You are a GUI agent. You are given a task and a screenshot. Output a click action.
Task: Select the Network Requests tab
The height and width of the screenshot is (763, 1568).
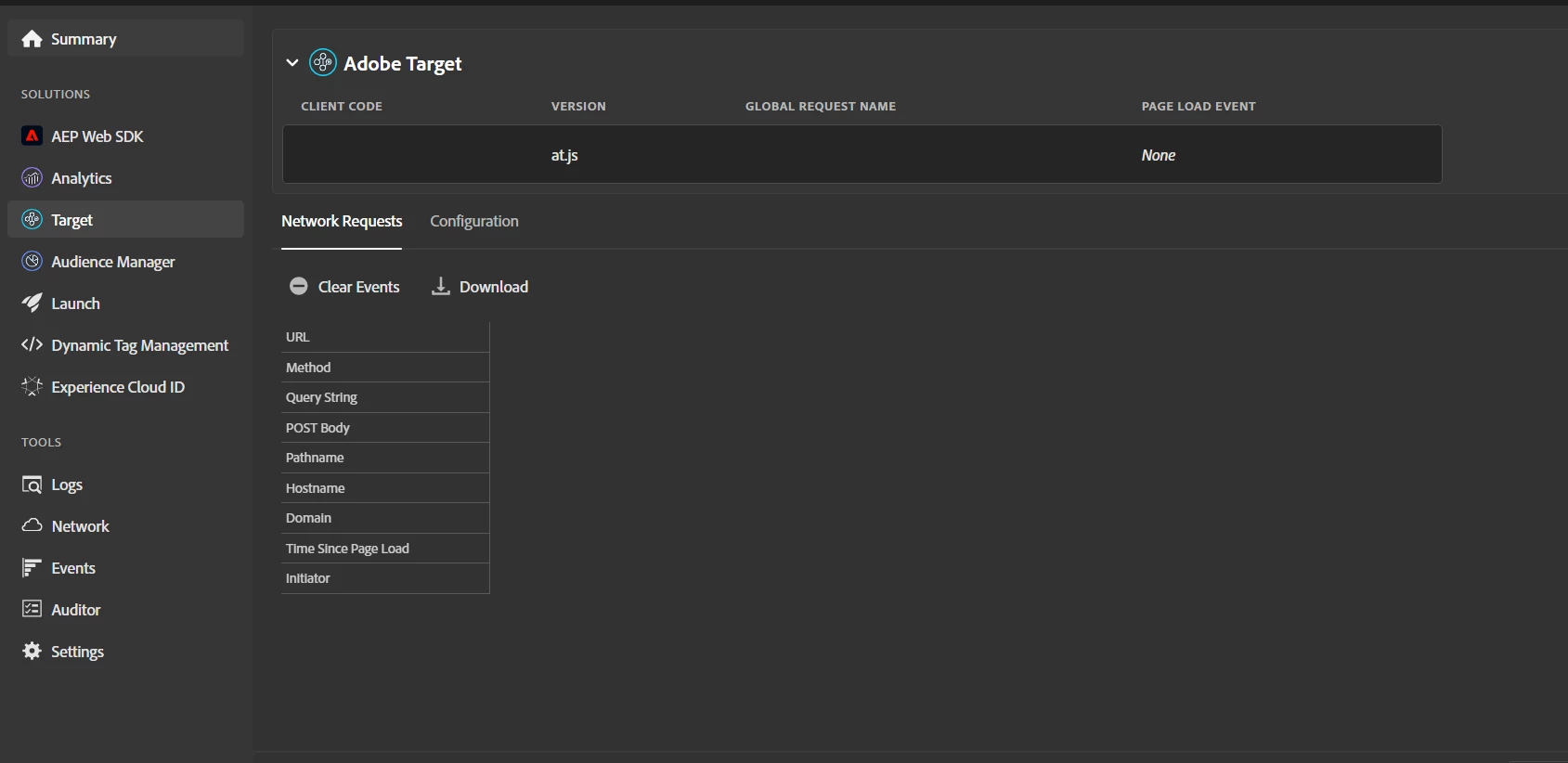pyautogui.click(x=342, y=221)
